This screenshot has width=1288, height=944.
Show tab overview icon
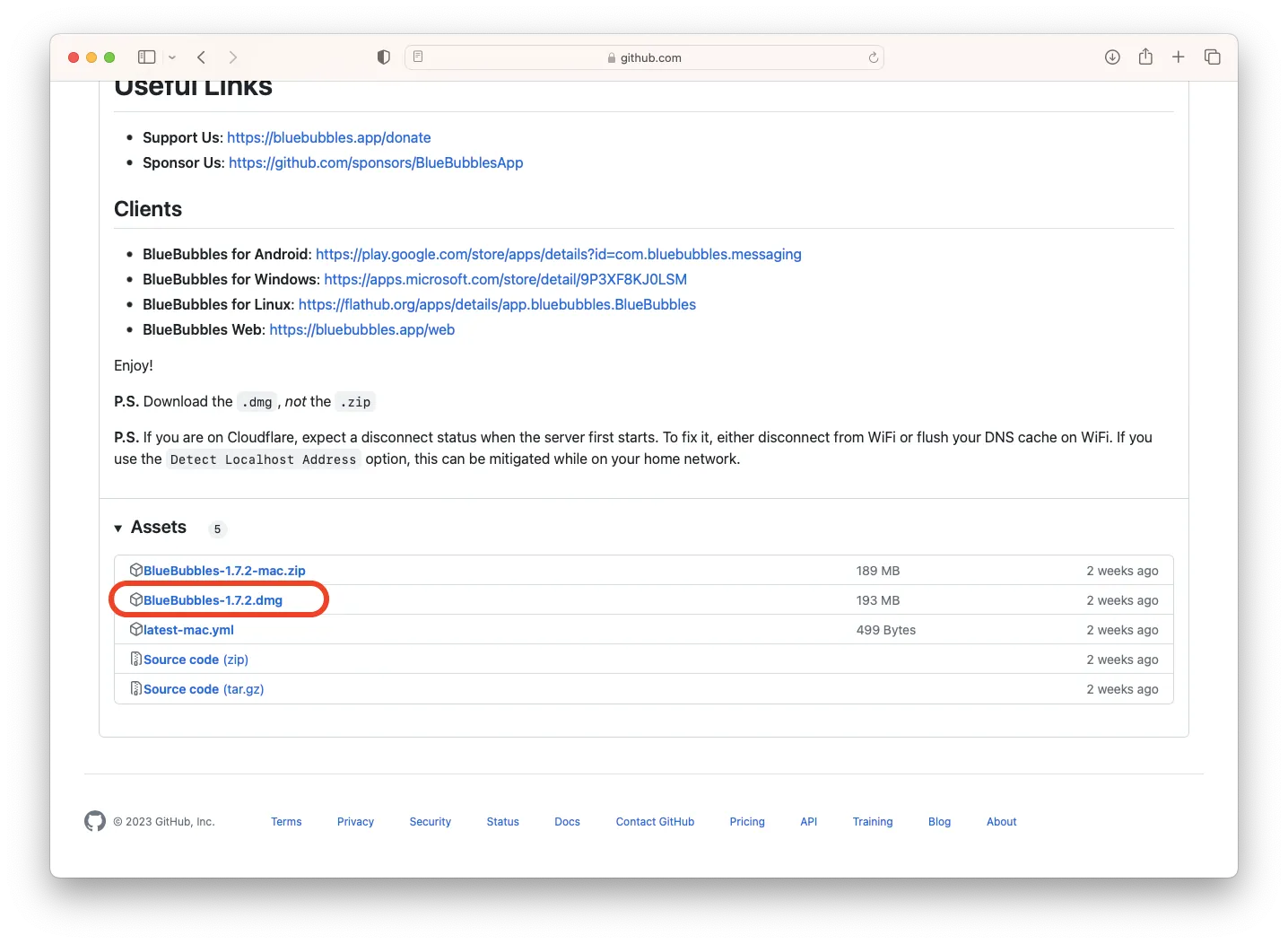tap(1213, 57)
